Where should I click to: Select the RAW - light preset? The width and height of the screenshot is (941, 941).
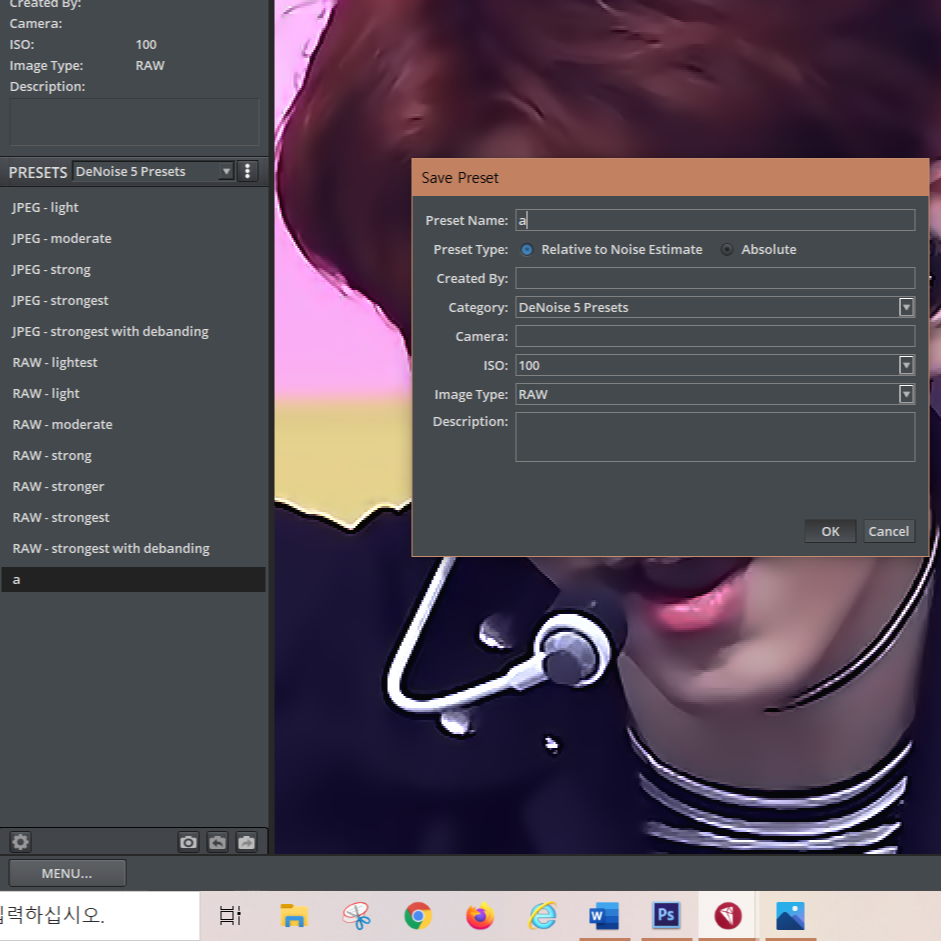click(x=133, y=394)
